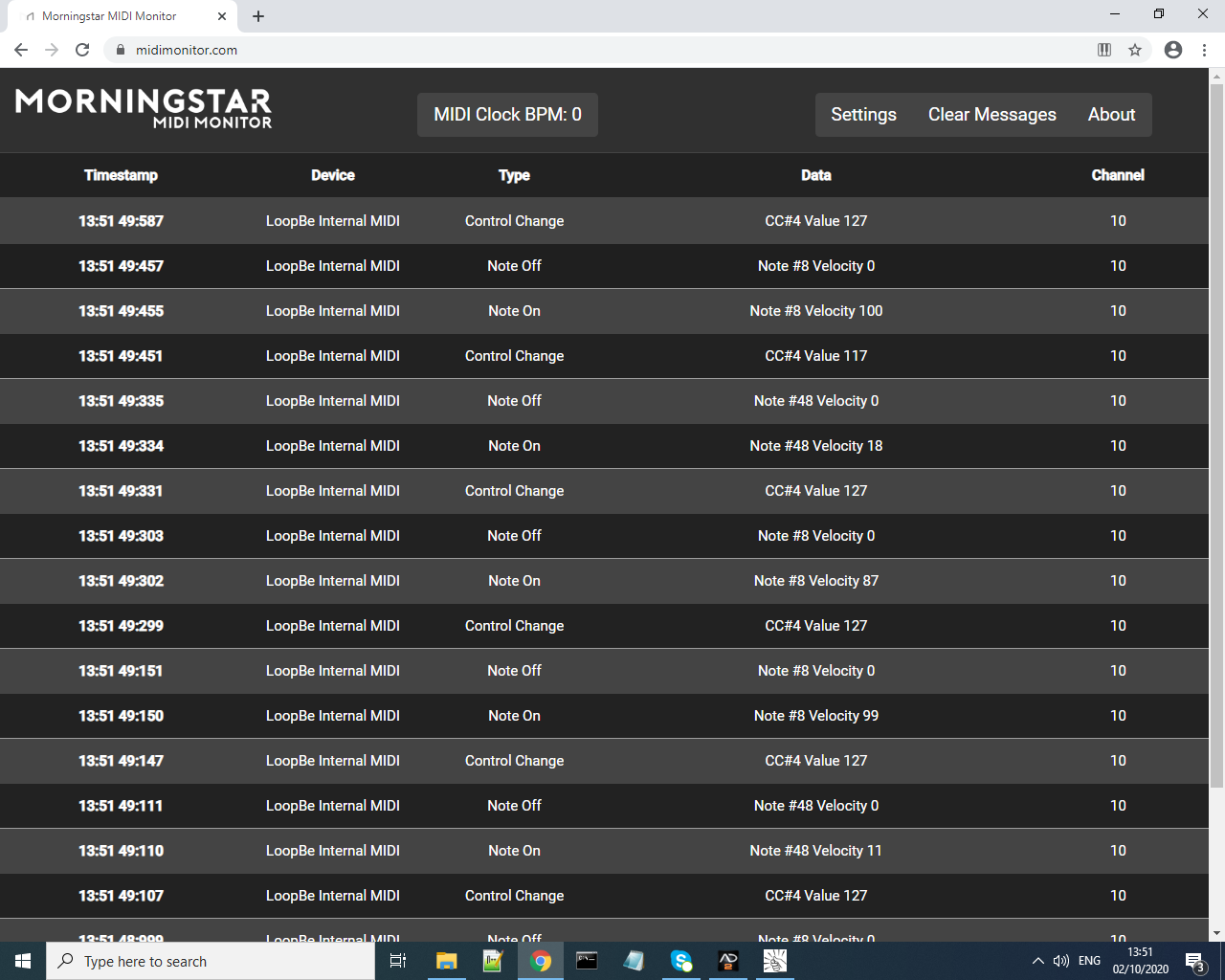
Task: Show hidden system tray icons
Action: coord(1037,961)
